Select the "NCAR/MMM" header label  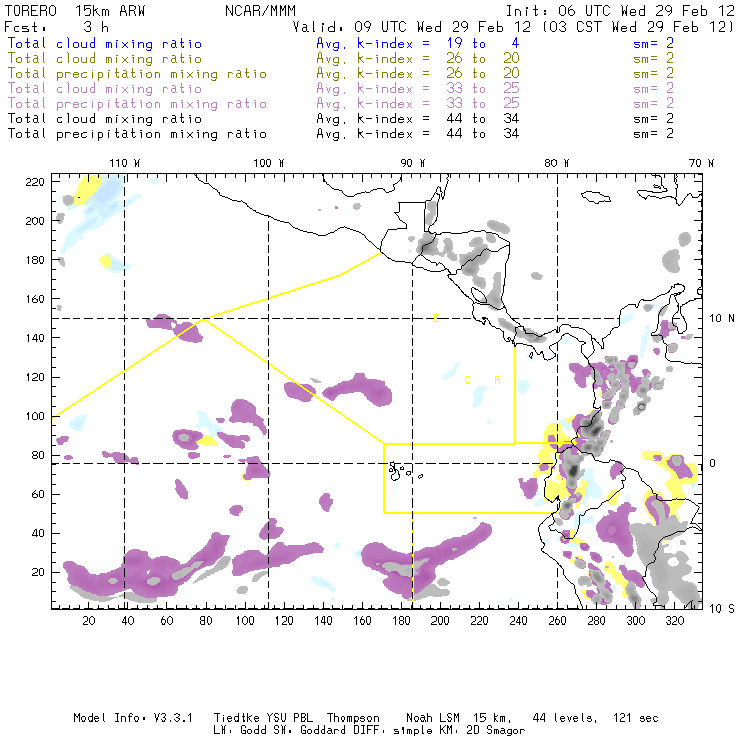[261, 10]
